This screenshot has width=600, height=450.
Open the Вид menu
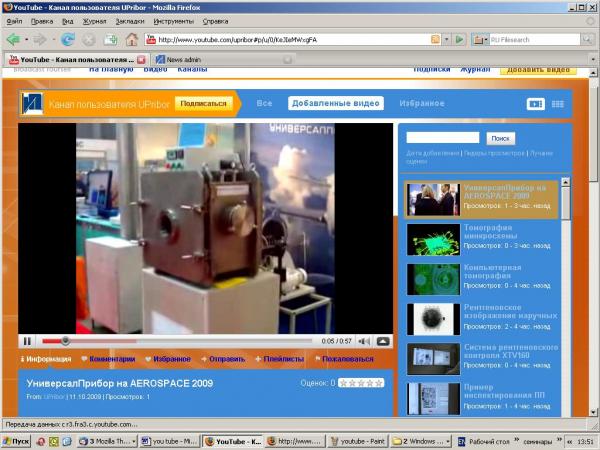pyautogui.click(x=67, y=21)
